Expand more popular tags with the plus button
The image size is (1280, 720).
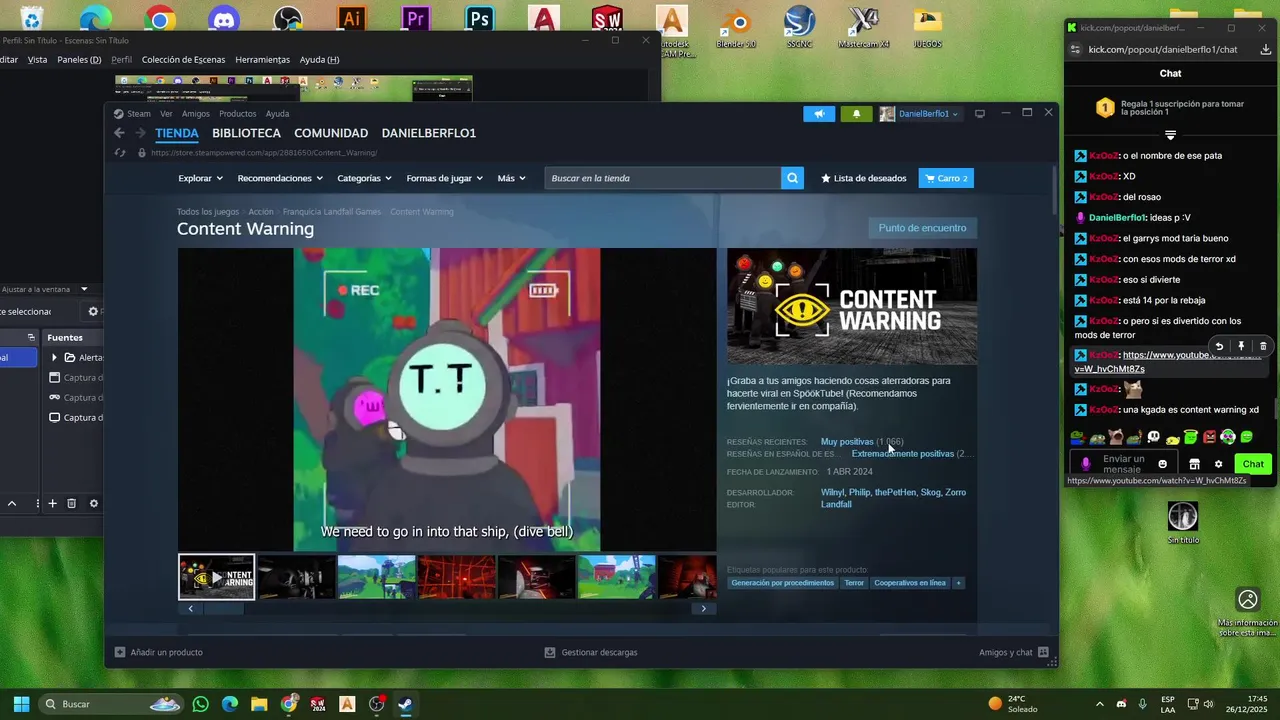(958, 583)
